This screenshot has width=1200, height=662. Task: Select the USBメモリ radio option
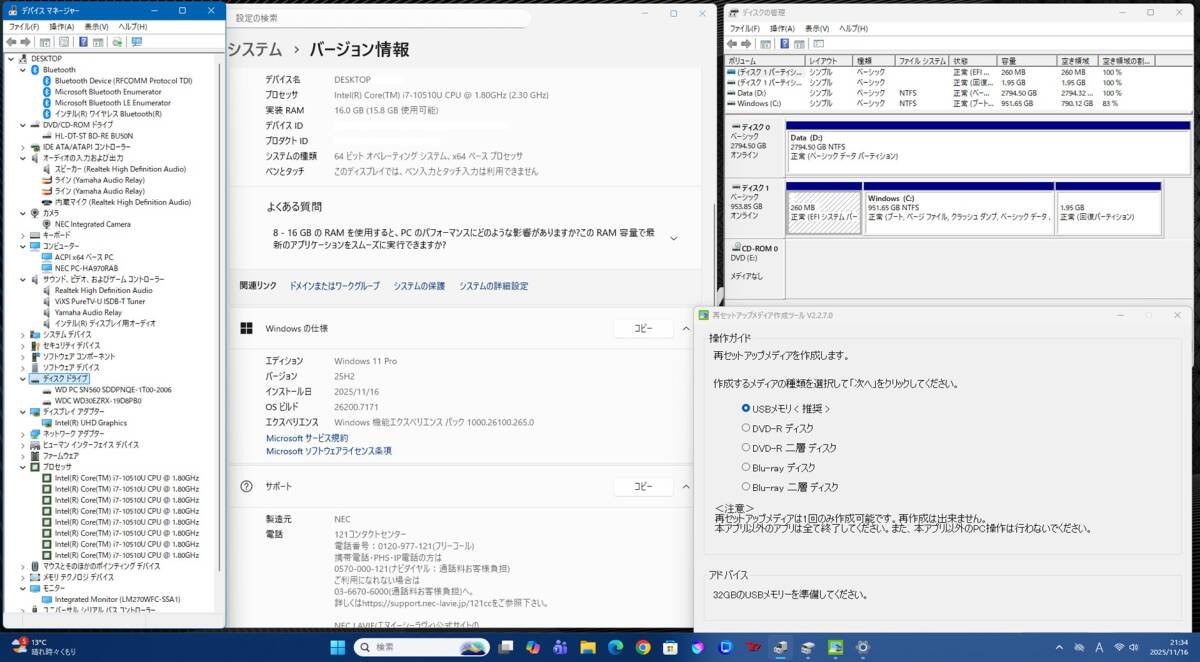coord(746,408)
